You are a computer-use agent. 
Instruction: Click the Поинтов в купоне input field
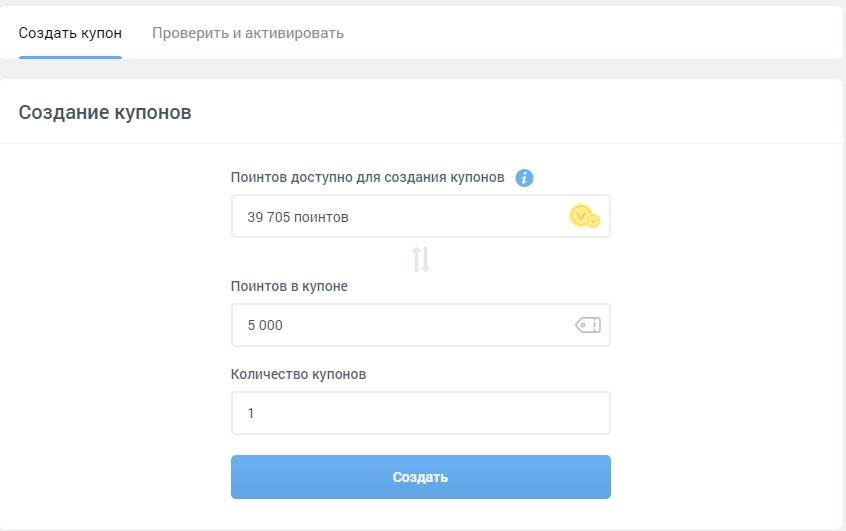400,325
